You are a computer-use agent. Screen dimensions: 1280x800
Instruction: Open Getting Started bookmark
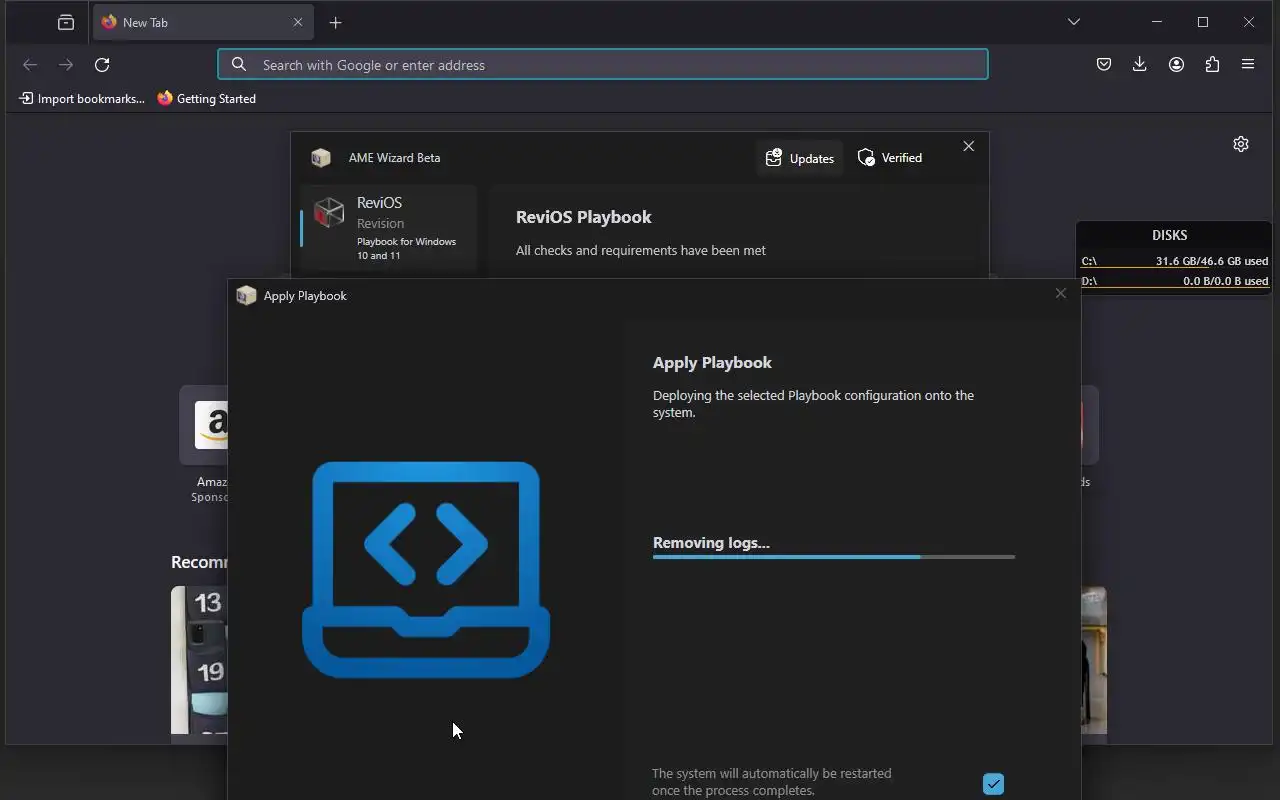click(x=207, y=98)
